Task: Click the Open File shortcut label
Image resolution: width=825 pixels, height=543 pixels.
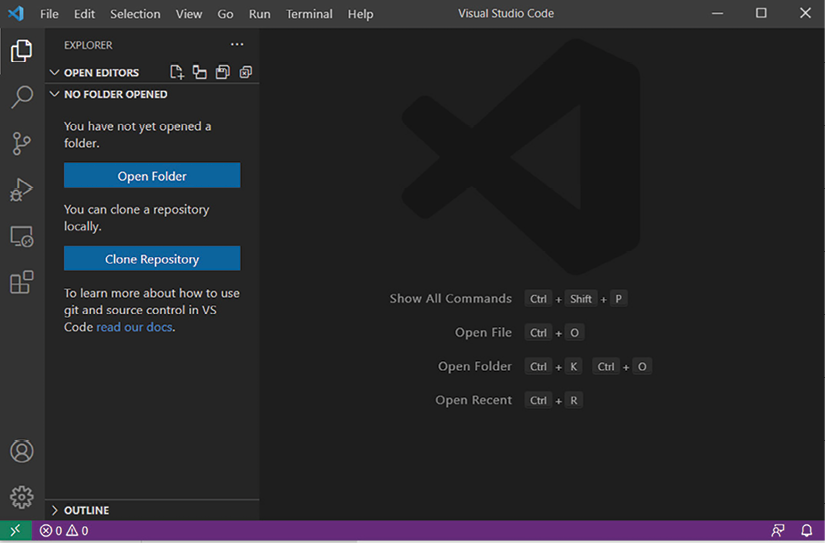Action: pyautogui.click(x=483, y=333)
